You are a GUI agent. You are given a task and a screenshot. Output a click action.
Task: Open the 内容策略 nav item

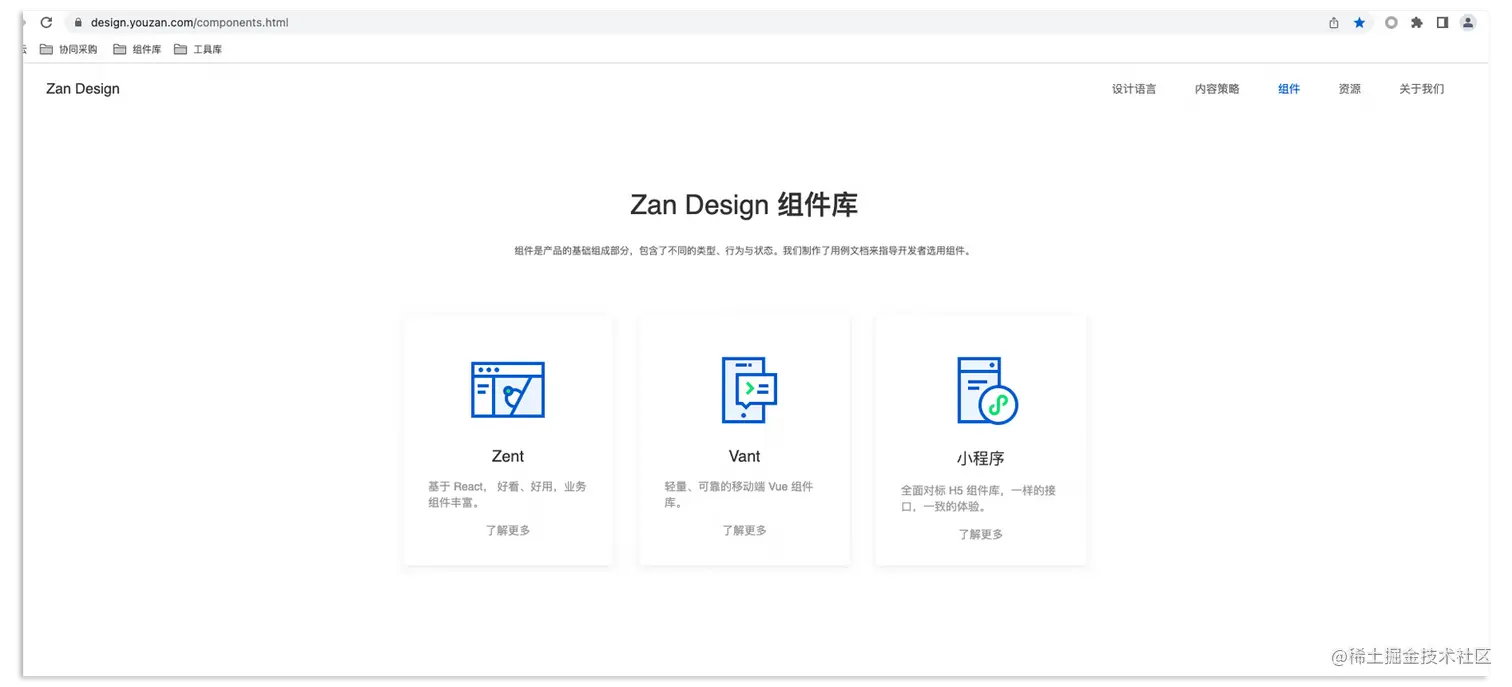[1217, 89]
